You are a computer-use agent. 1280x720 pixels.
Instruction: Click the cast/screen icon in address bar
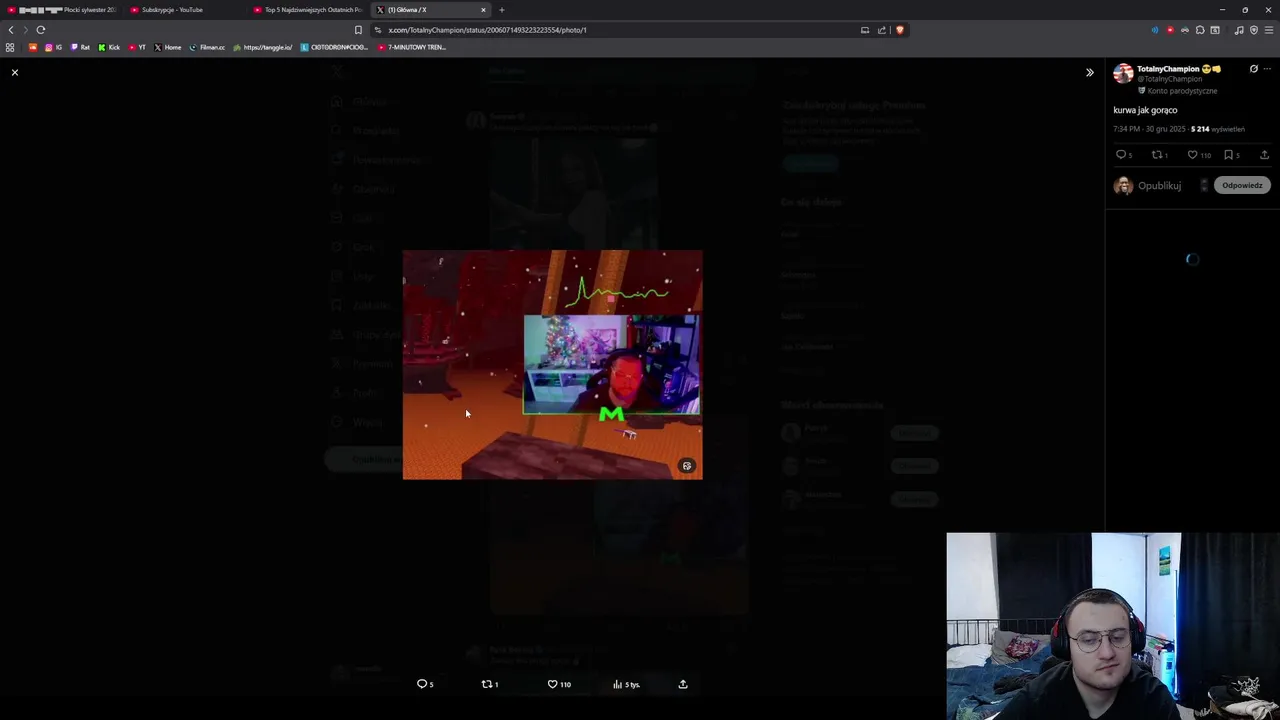click(x=865, y=30)
